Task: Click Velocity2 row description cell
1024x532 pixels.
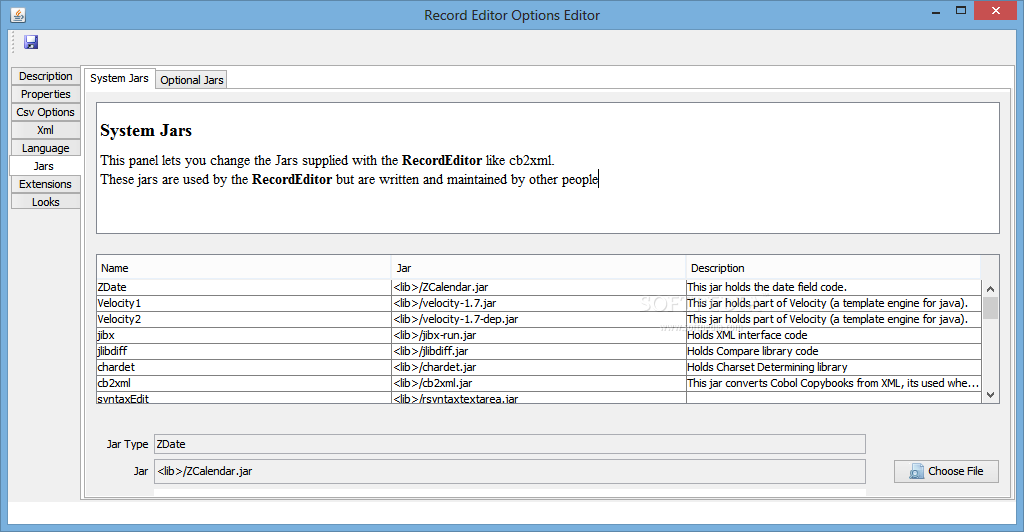Action: pyautogui.click(x=833, y=319)
